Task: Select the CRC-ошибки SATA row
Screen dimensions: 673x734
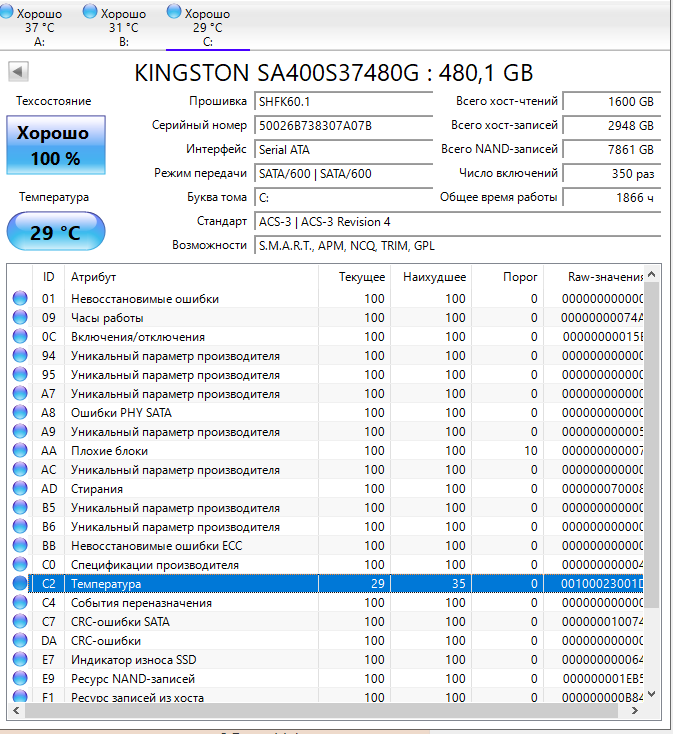Action: point(325,621)
